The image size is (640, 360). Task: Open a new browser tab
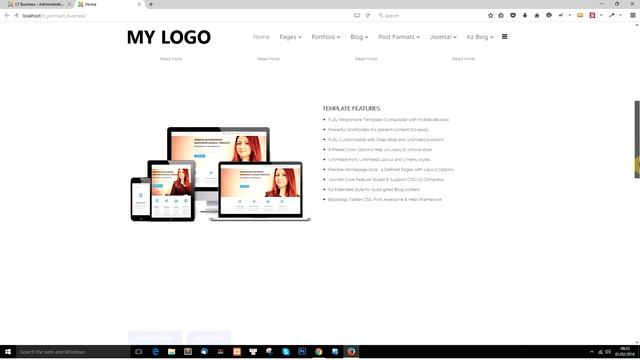tap(151, 4)
